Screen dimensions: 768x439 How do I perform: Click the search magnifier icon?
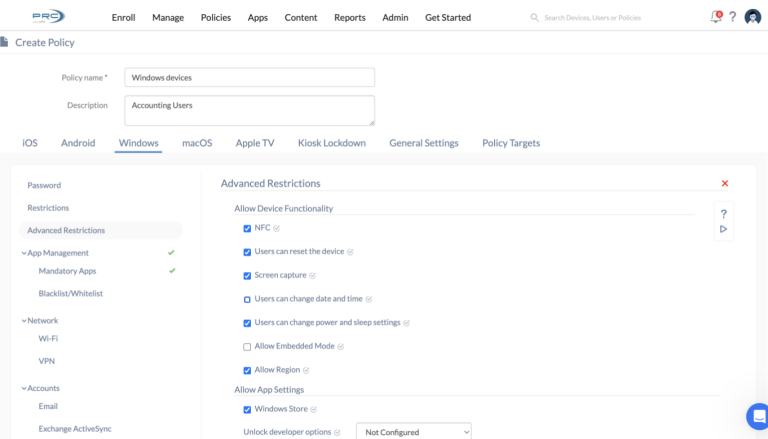(534, 18)
